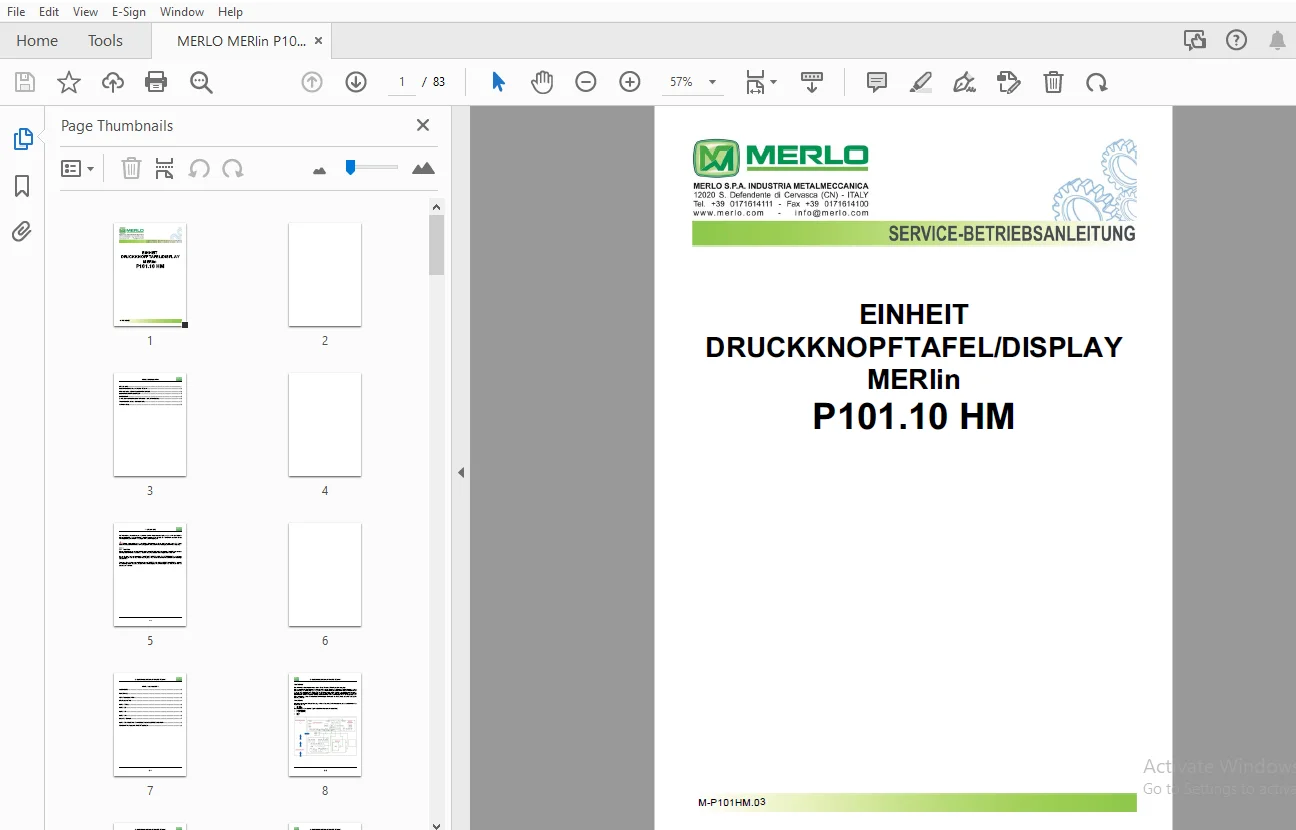
Task: Open the Page Thumbnails sidebar icon
Action: 22,139
